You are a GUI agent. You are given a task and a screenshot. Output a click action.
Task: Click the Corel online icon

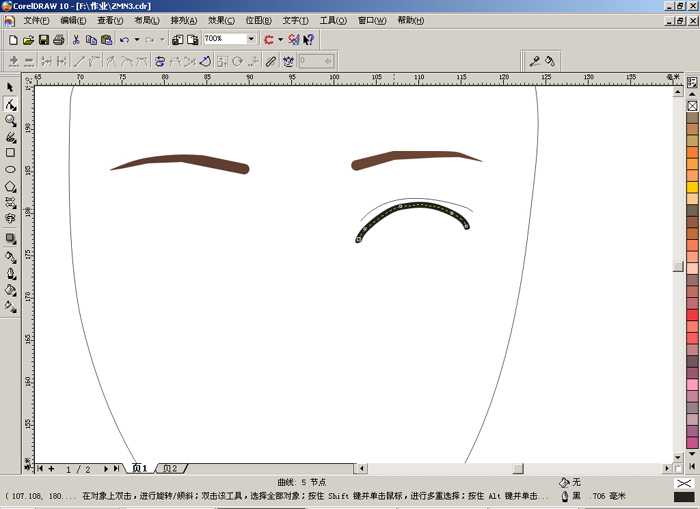[293, 40]
